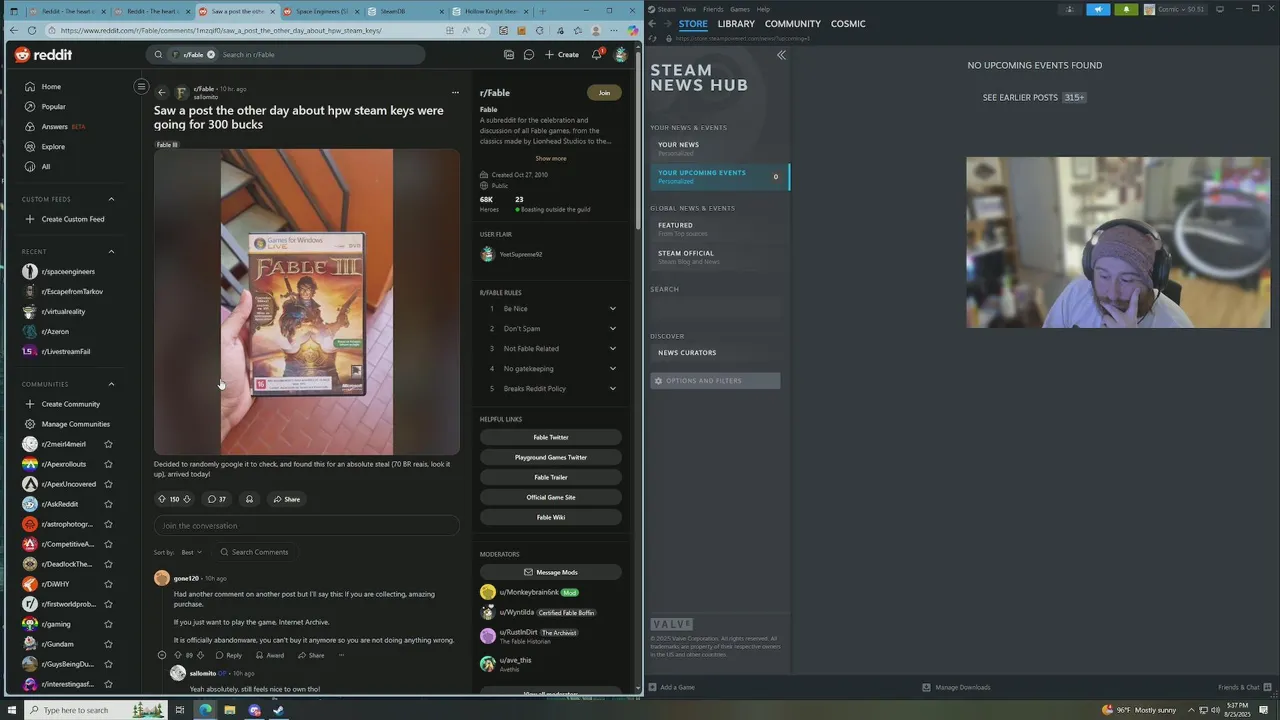Viewport: 1280px width, 720px height.
Task: Open the Steam Friends menu
Action: click(713, 9)
